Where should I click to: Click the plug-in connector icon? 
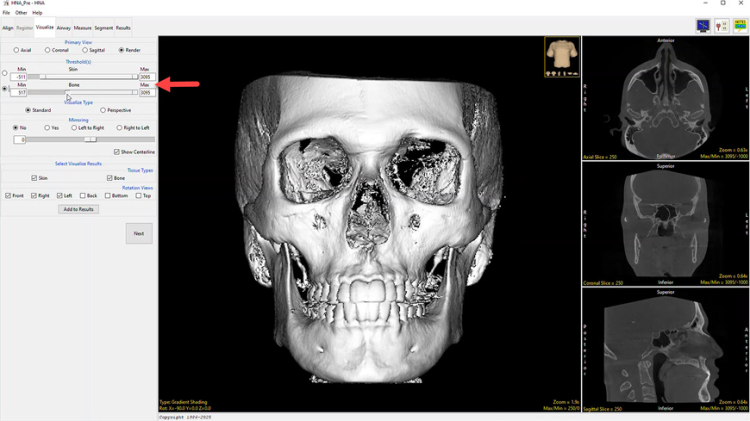tap(722, 26)
